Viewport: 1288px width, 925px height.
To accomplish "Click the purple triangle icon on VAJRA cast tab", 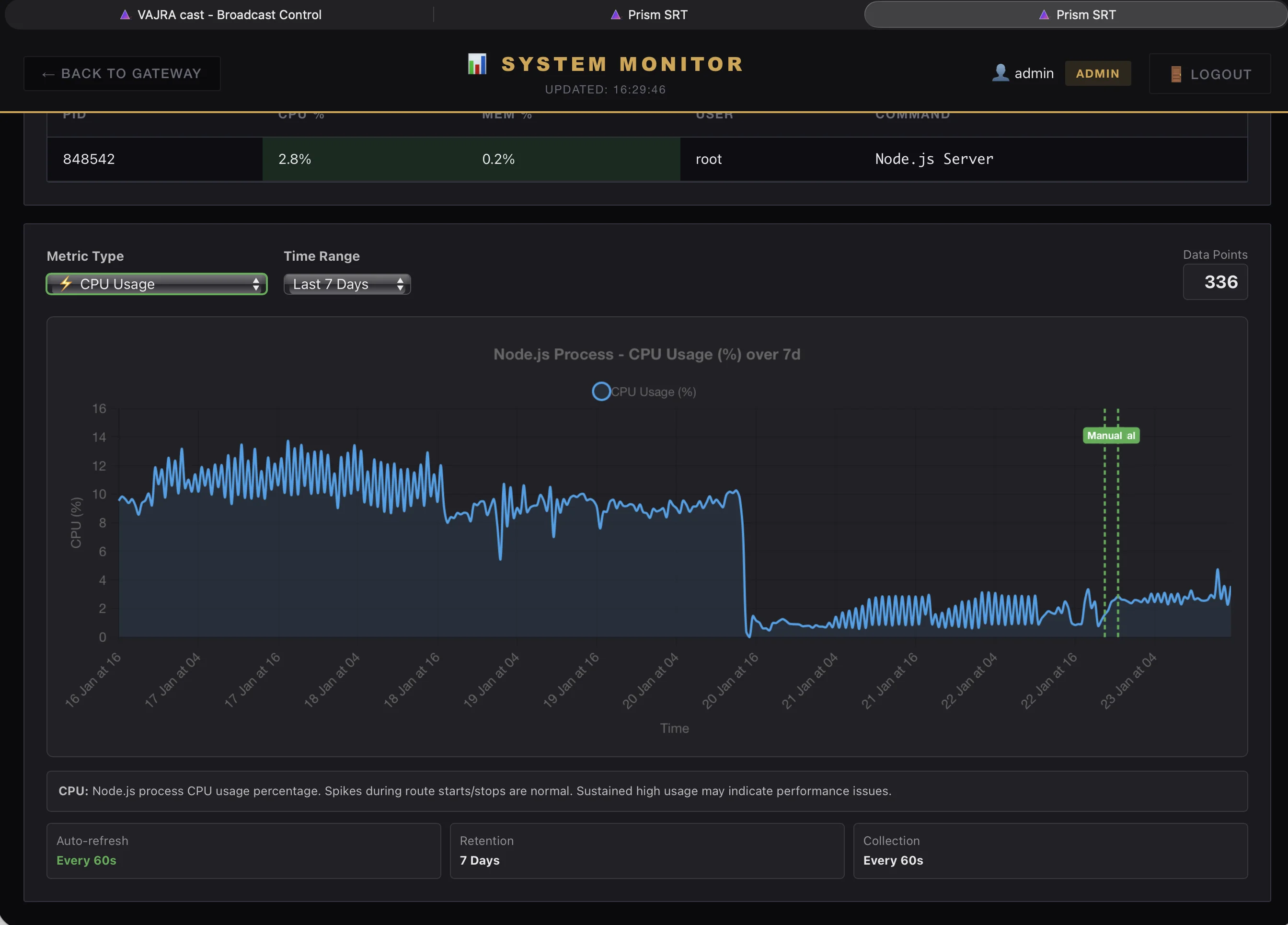I will click(125, 14).
